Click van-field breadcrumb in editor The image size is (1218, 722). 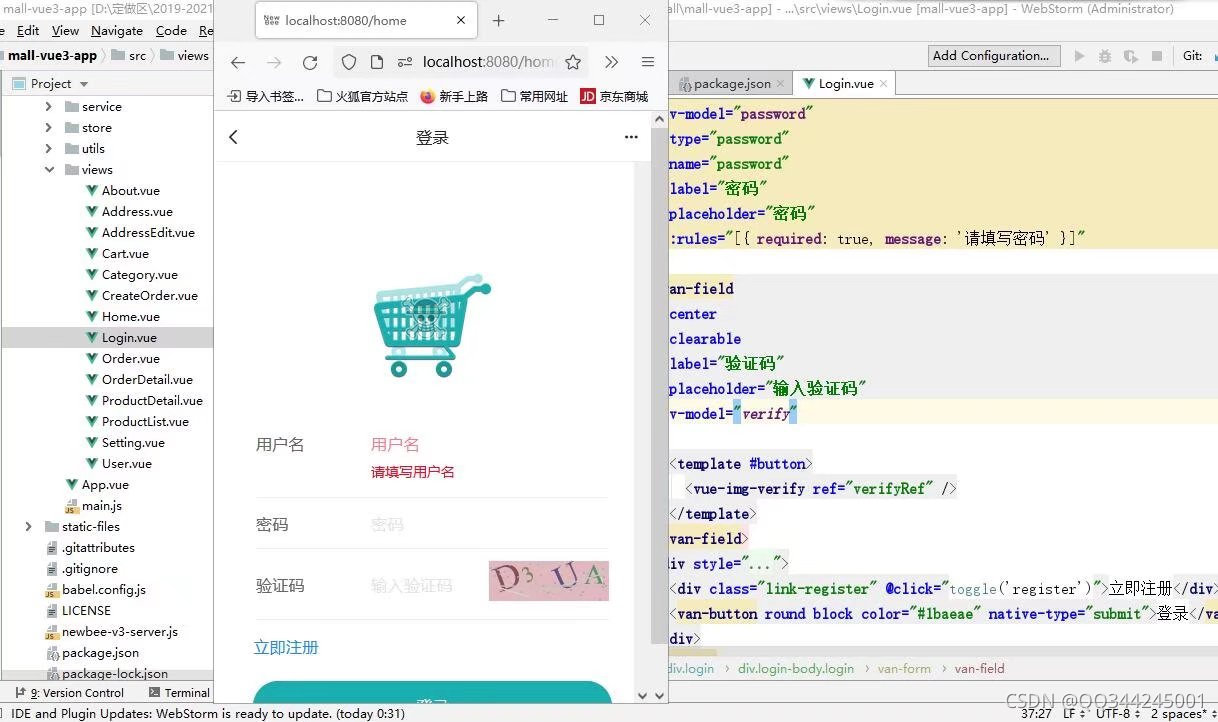coord(979,668)
